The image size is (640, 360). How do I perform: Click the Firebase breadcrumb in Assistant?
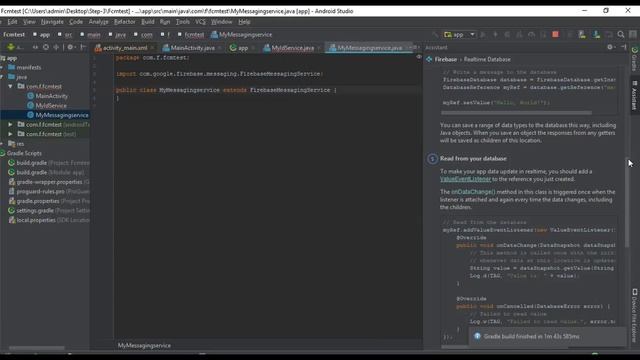tap(446, 60)
